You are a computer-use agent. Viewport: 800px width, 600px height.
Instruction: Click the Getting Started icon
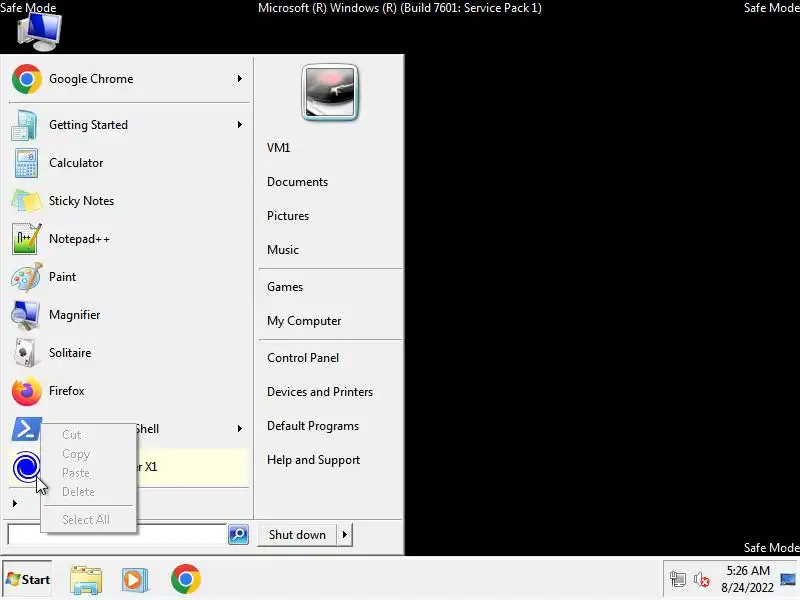click(x=25, y=125)
